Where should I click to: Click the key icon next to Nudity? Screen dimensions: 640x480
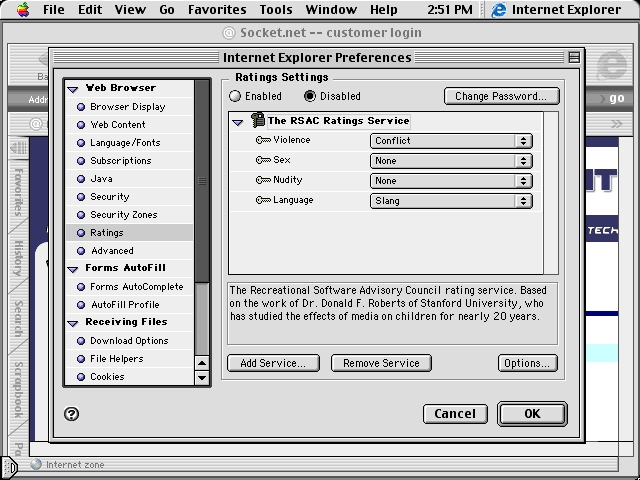click(263, 180)
